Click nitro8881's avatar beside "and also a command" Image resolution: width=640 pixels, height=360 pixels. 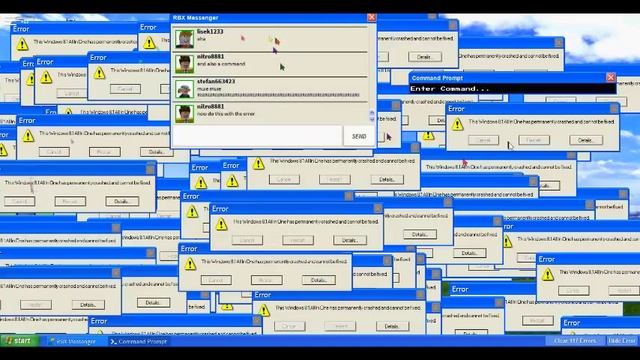pyautogui.click(x=184, y=64)
